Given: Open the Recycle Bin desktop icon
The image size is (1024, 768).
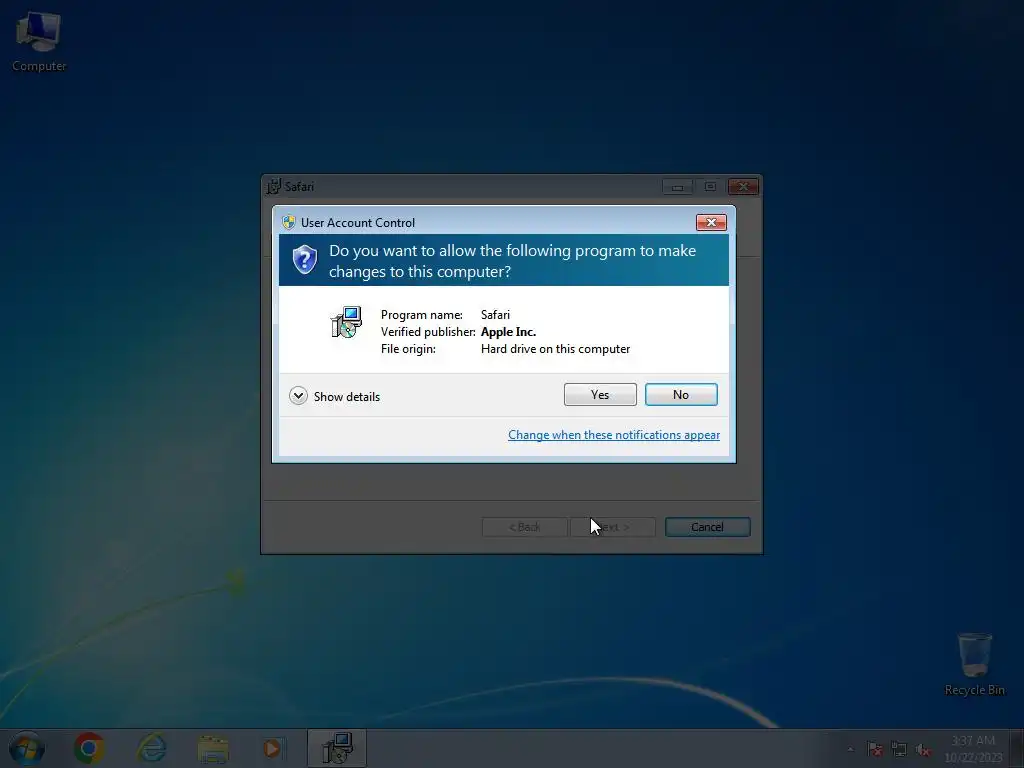Looking at the screenshot, I should coord(974,664).
